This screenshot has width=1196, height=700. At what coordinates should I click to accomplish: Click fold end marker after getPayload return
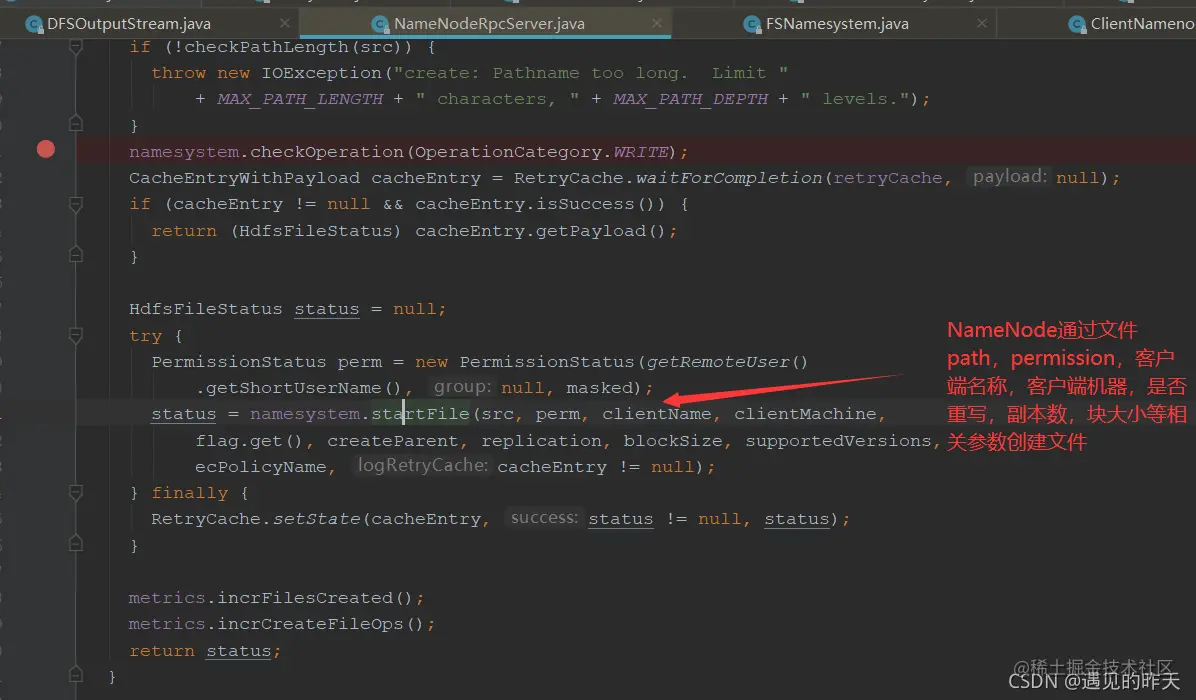(x=76, y=255)
